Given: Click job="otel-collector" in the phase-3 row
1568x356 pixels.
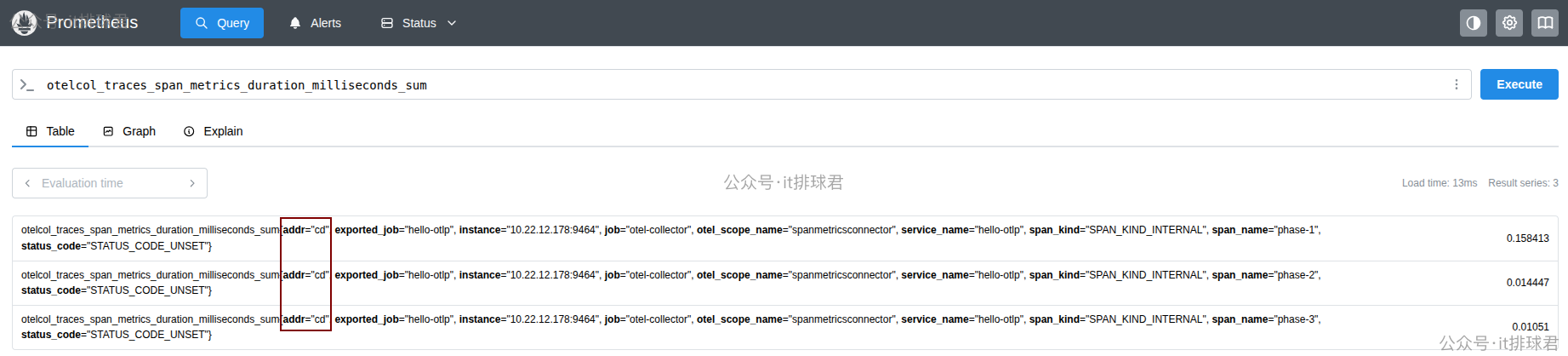Looking at the screenshot, I should click(x=647, y=319).
